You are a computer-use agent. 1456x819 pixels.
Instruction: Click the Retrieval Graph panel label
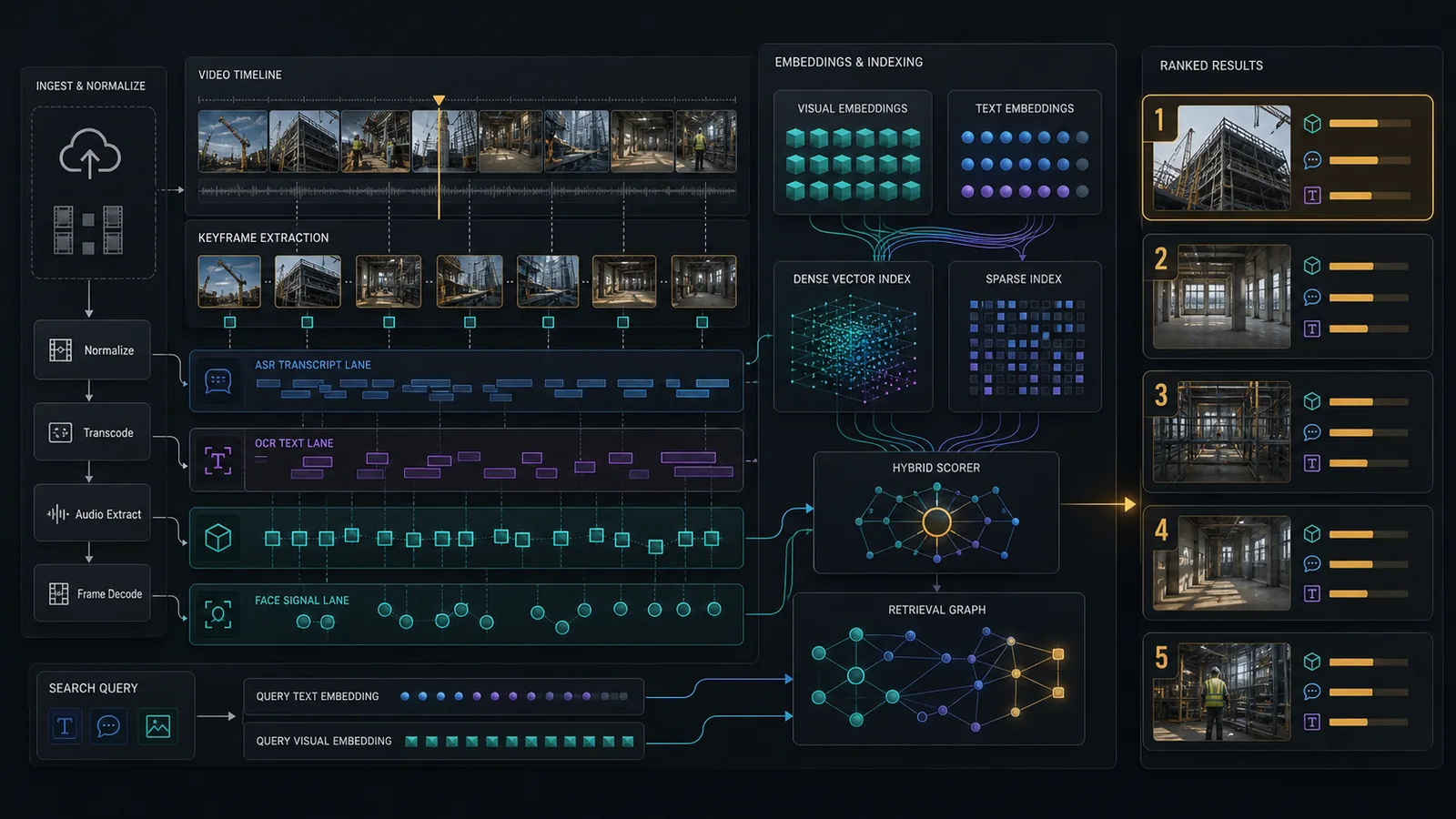tap(936, 610)
